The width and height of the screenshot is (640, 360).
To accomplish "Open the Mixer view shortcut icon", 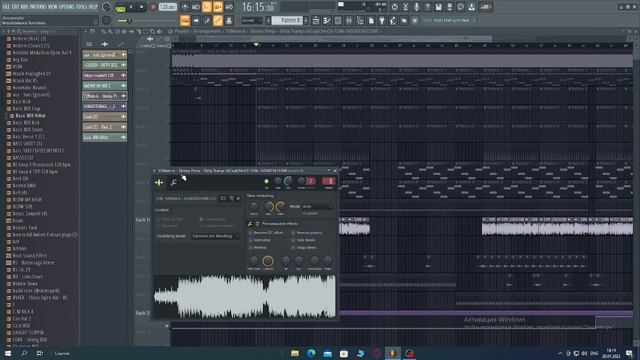I will coord(349,20).
